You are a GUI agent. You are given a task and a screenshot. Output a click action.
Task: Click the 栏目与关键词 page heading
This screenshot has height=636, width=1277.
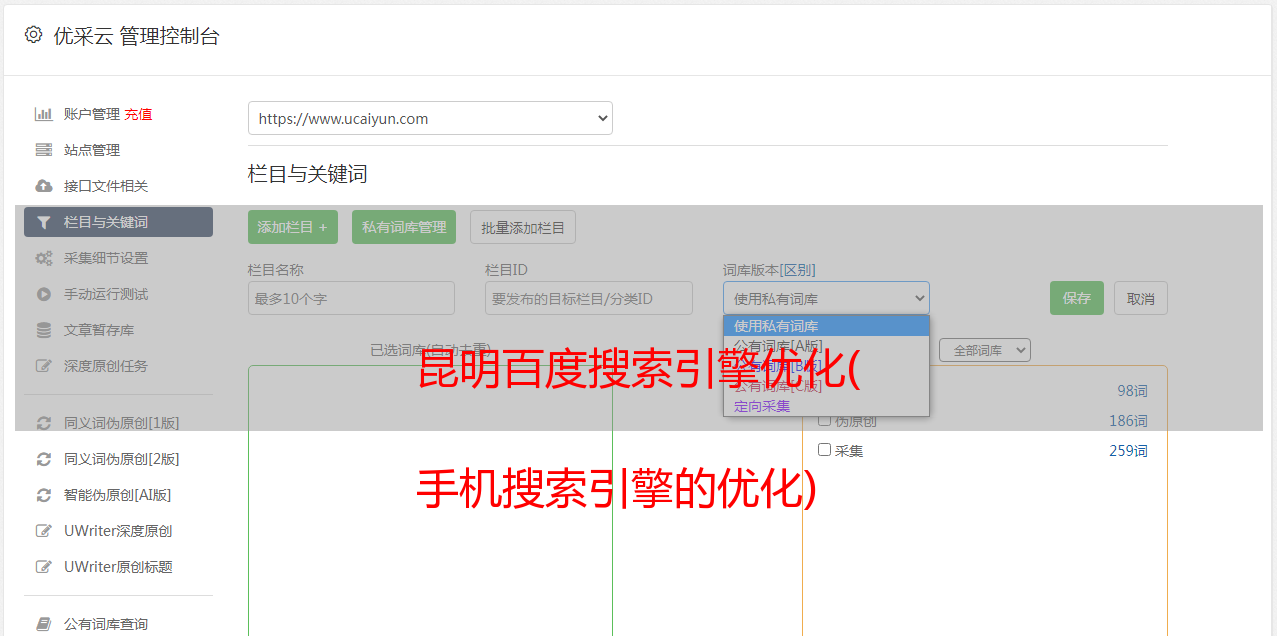pyautogui.click(x=308, y=174)
